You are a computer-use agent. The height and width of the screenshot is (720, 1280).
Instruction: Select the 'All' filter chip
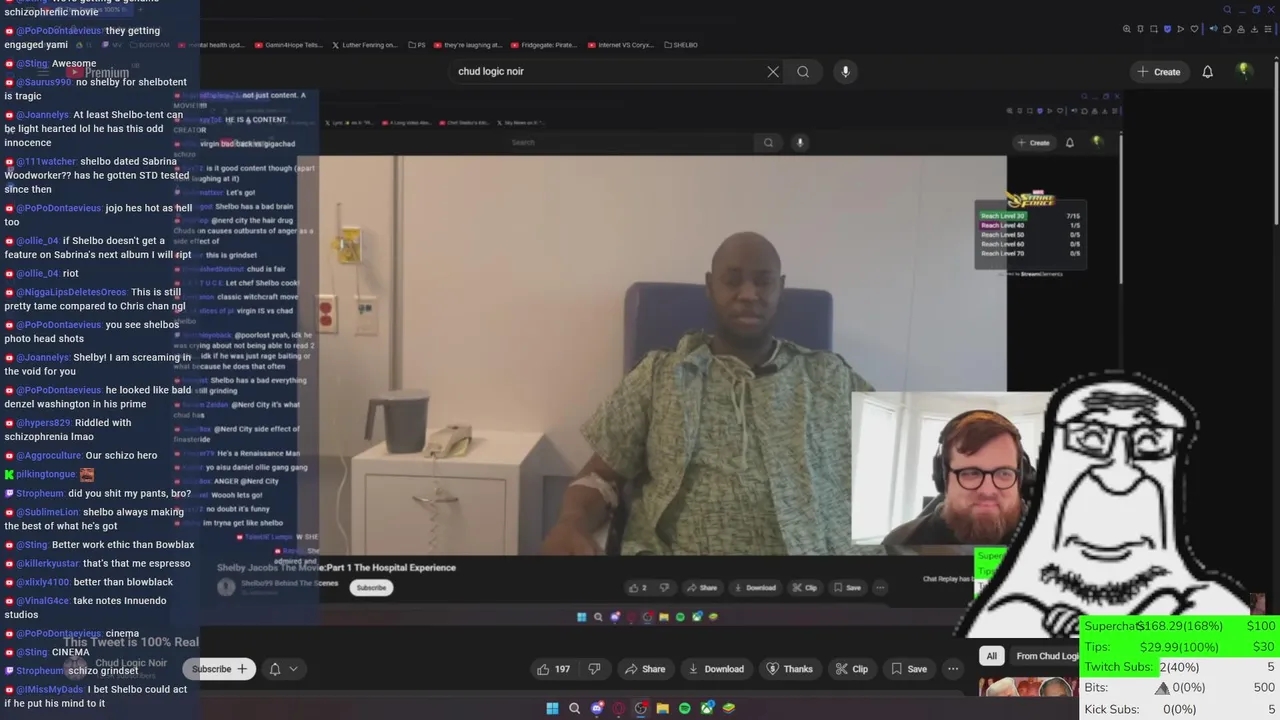pyautogui.click(x=991, y=656)
